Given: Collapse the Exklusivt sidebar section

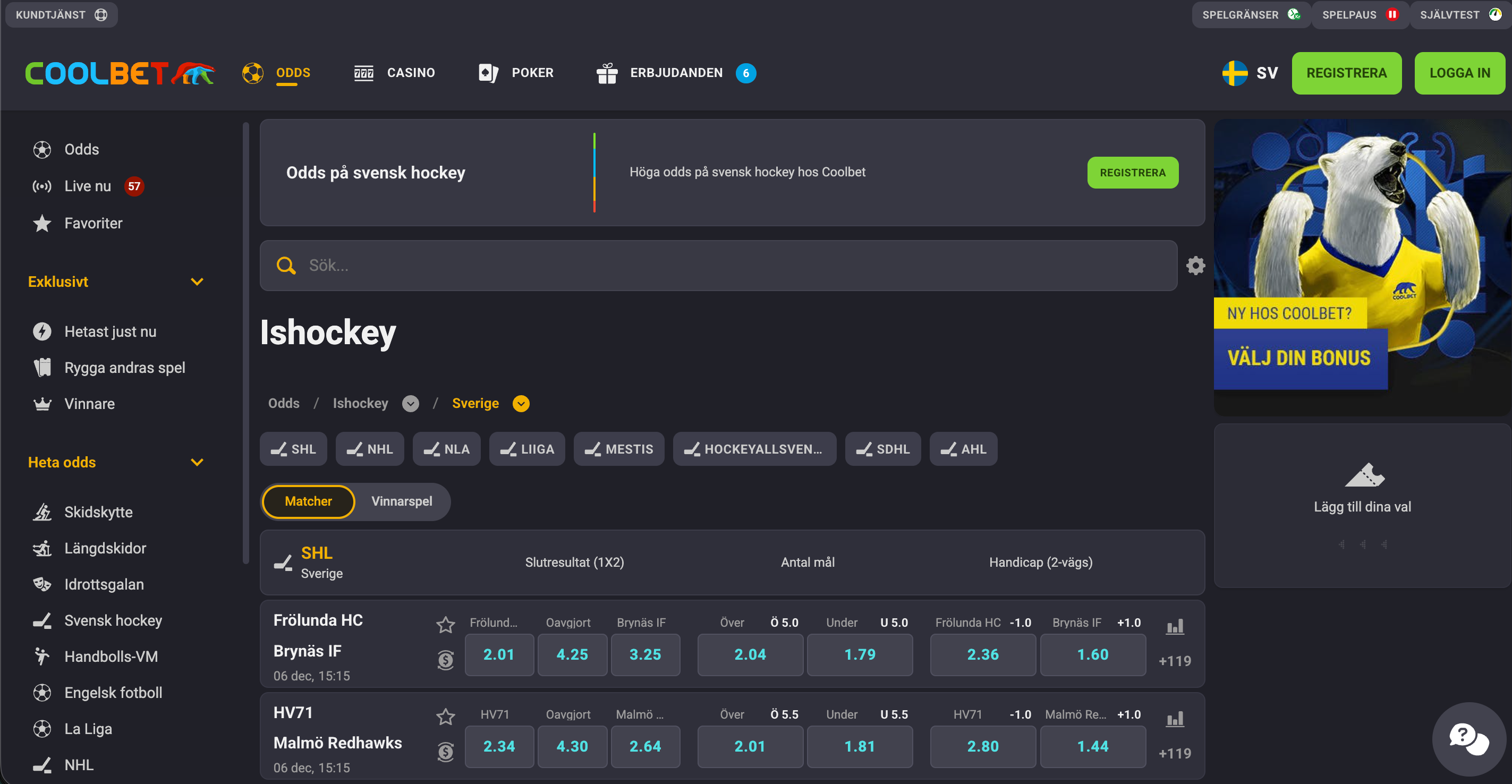Looking at the screenshot, I should 197,282.
